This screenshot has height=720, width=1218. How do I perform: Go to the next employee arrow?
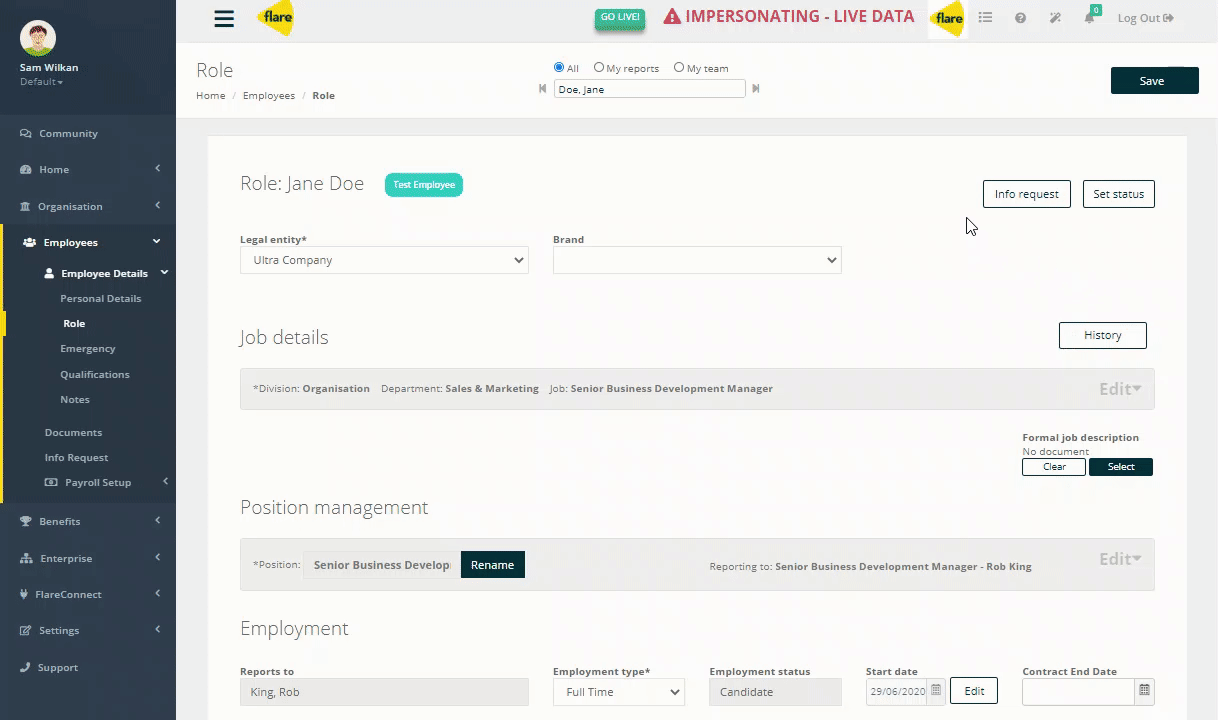(756, 89)
